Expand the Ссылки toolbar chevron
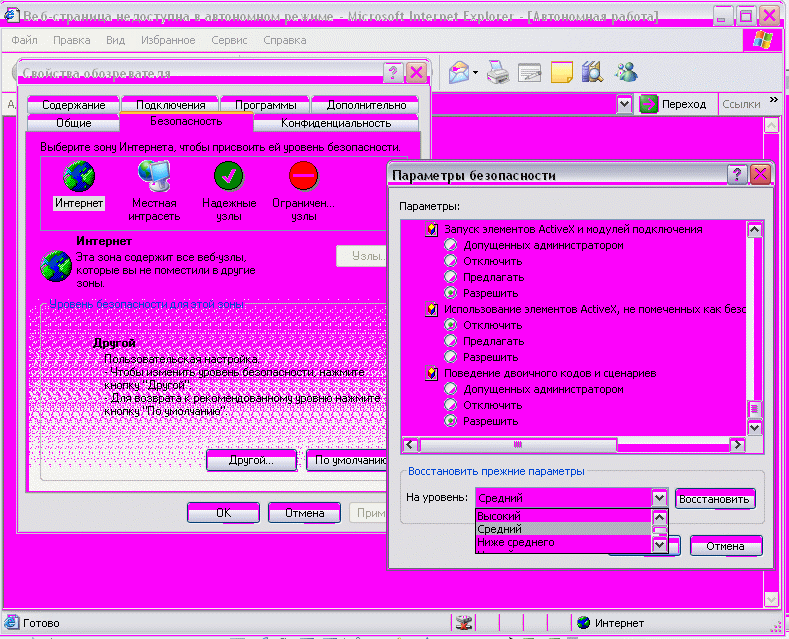This screenshot has height=639, width=789. (x=774, y=100)
